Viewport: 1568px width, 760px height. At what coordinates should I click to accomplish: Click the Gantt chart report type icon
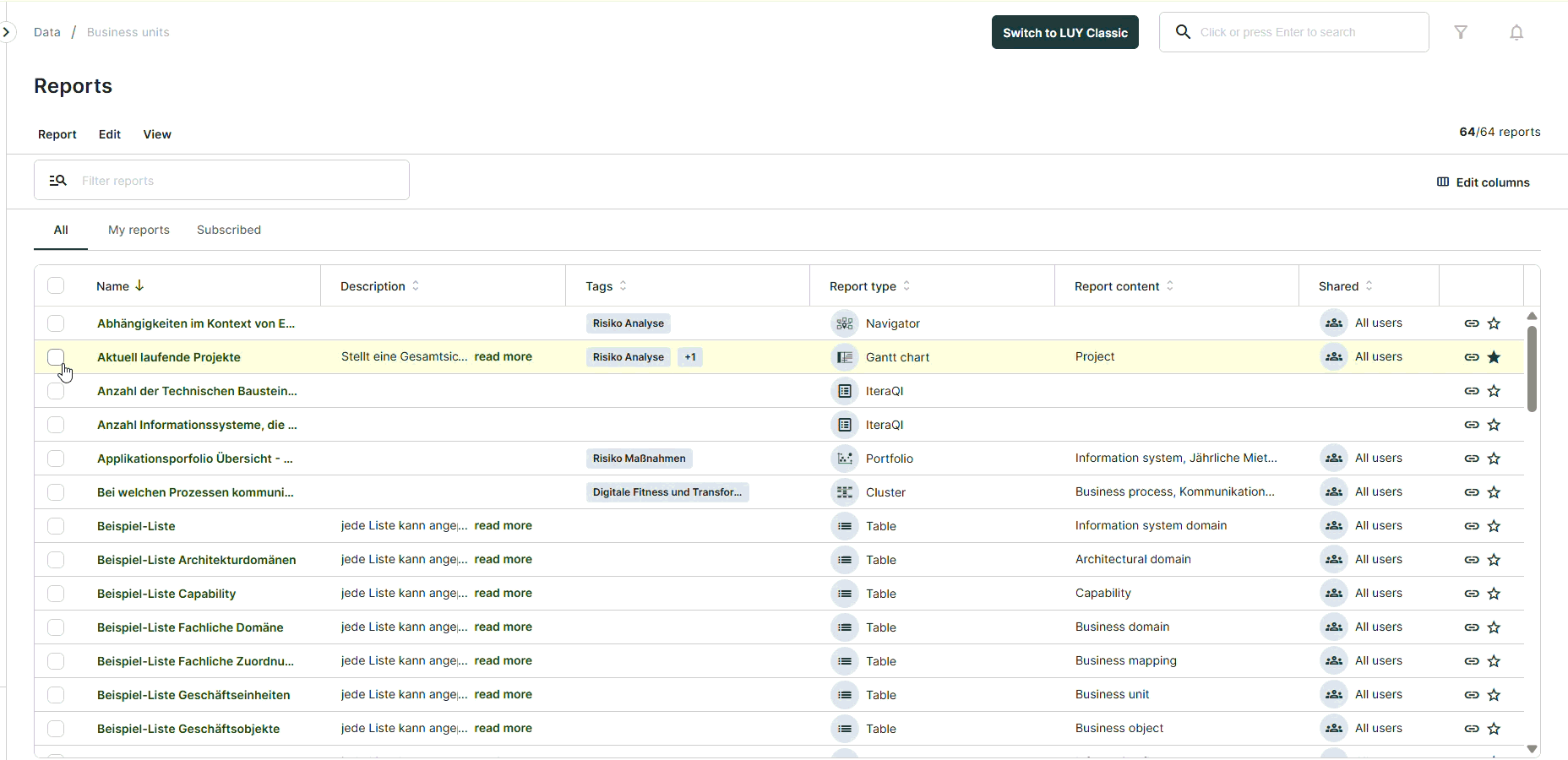pos(844,357)
